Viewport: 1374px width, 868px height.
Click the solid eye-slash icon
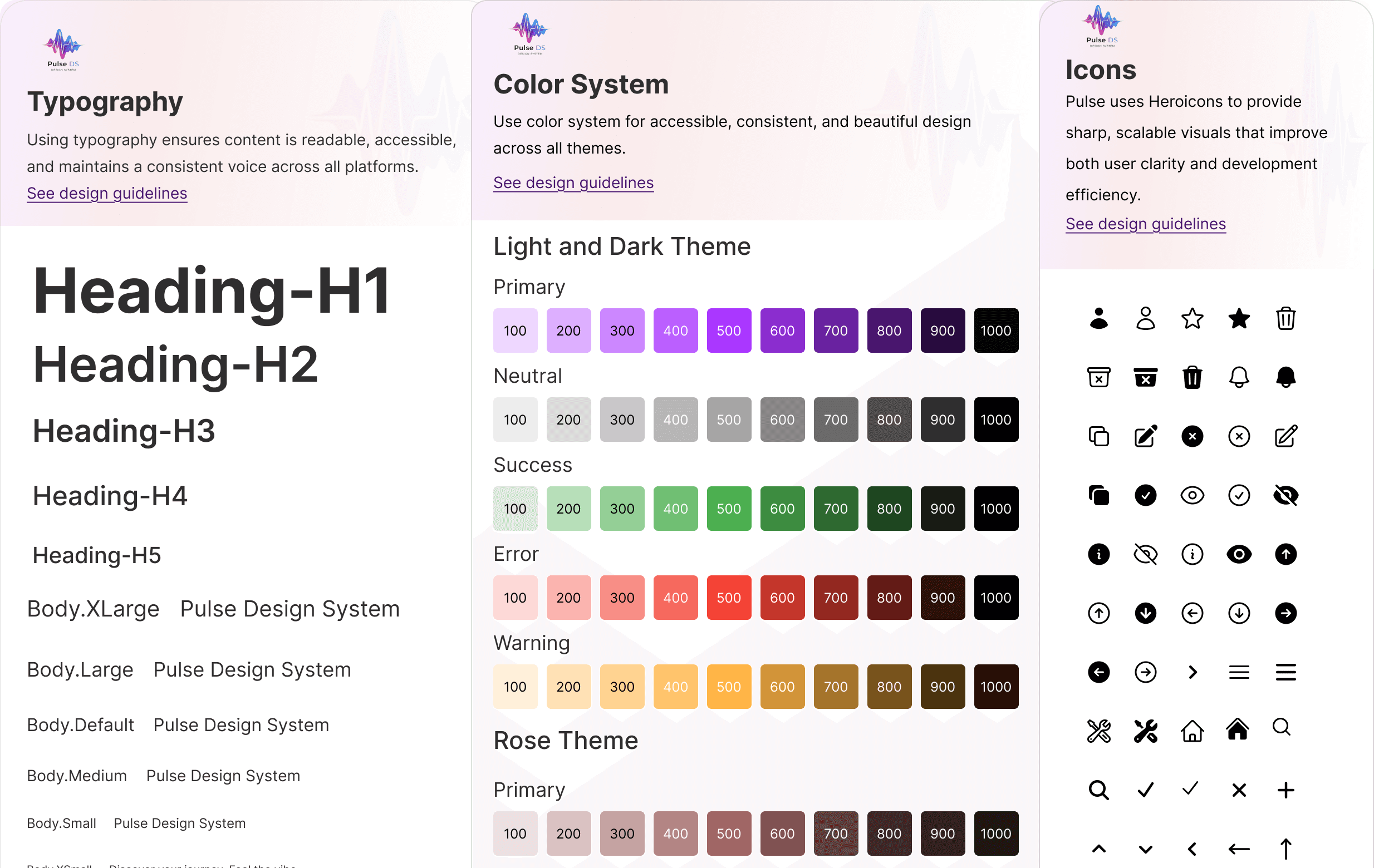1285,495
